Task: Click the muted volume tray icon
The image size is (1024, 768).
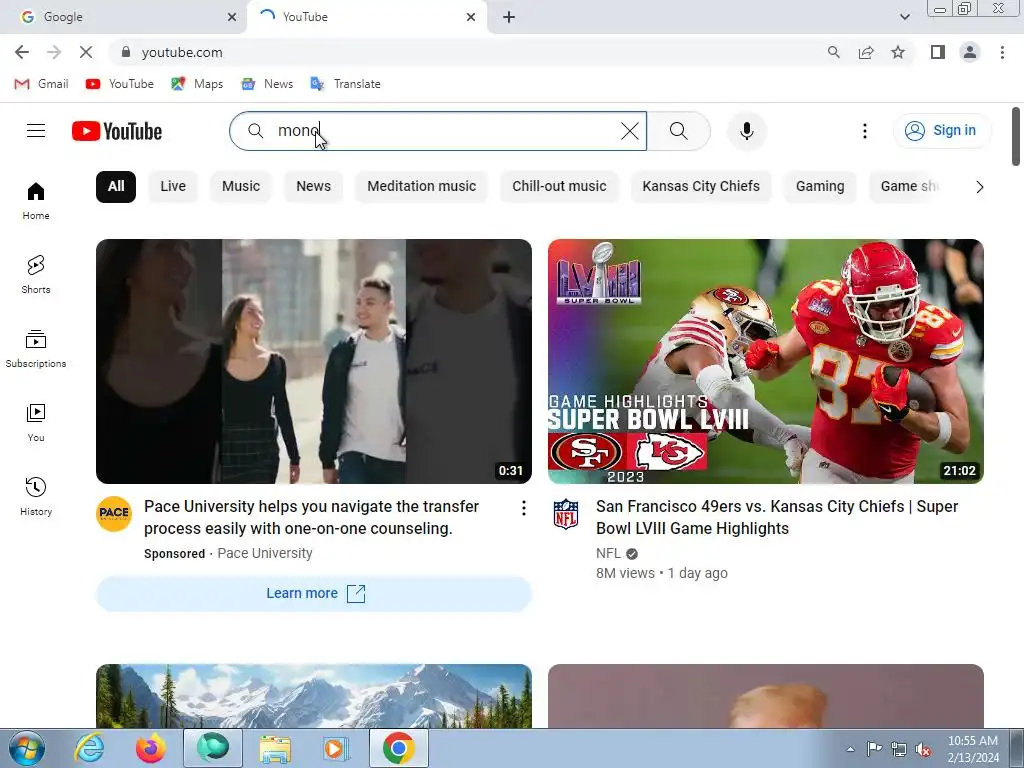Action: click(923, 750)
